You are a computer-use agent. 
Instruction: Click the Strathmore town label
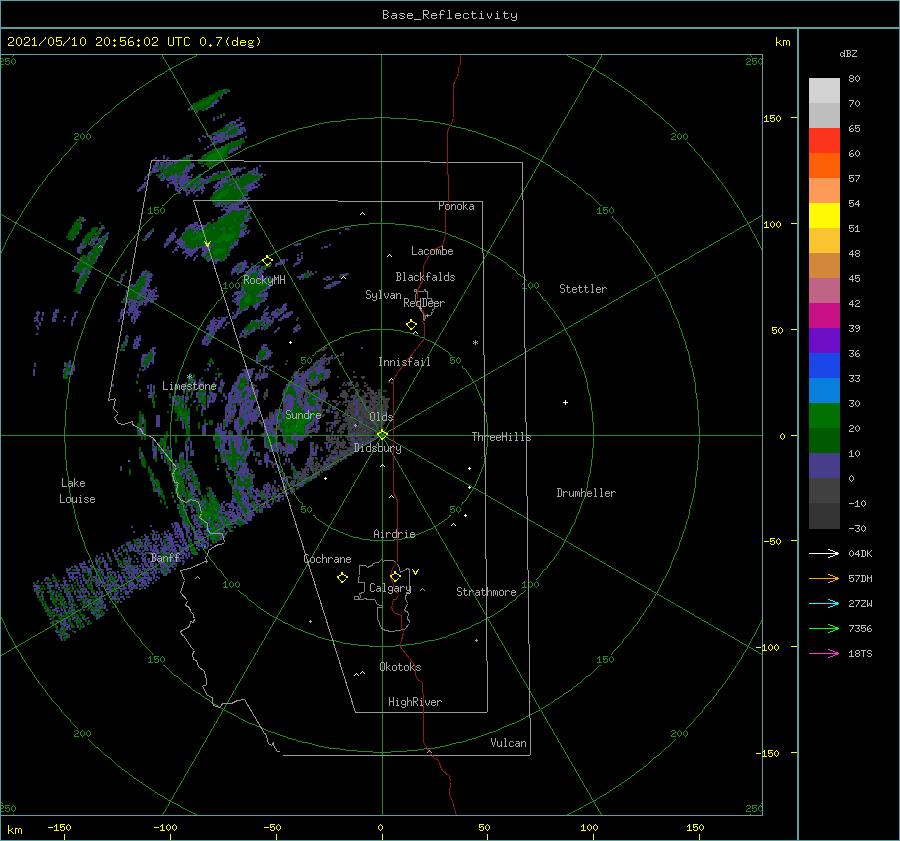coord(486,592)
